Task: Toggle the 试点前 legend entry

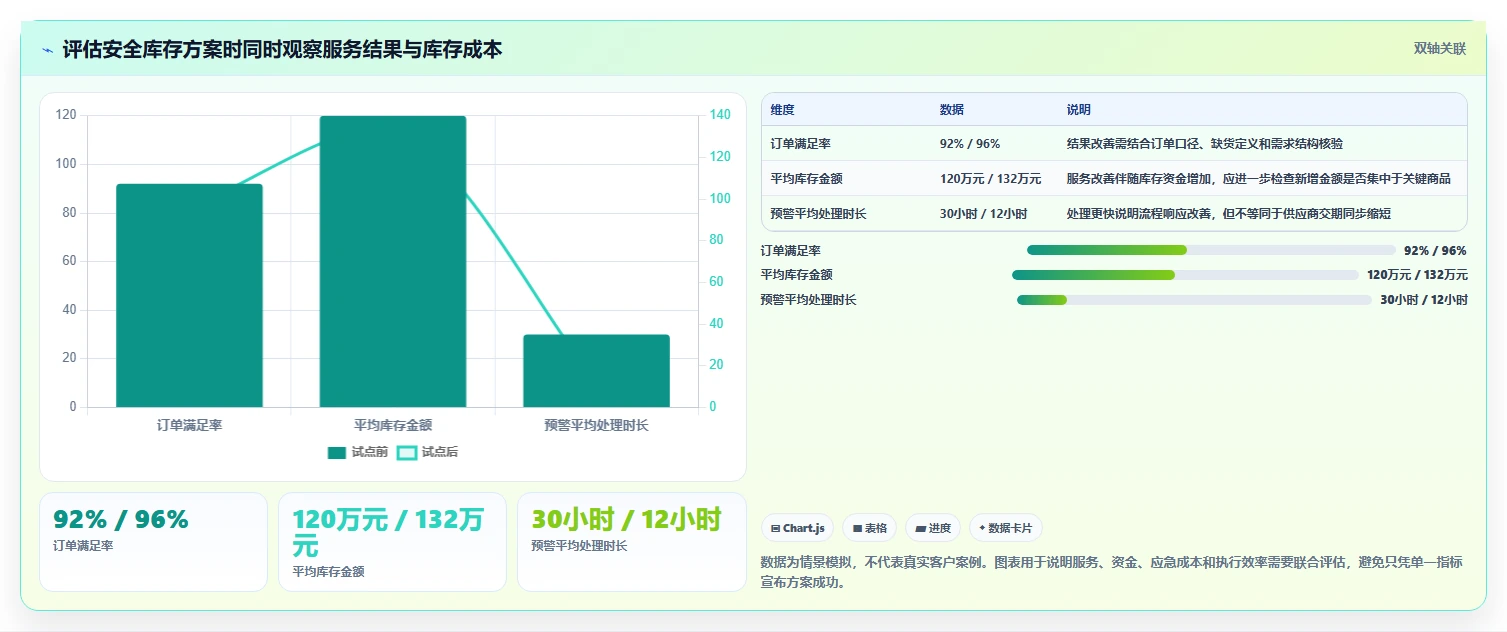Action: (358, 452)
